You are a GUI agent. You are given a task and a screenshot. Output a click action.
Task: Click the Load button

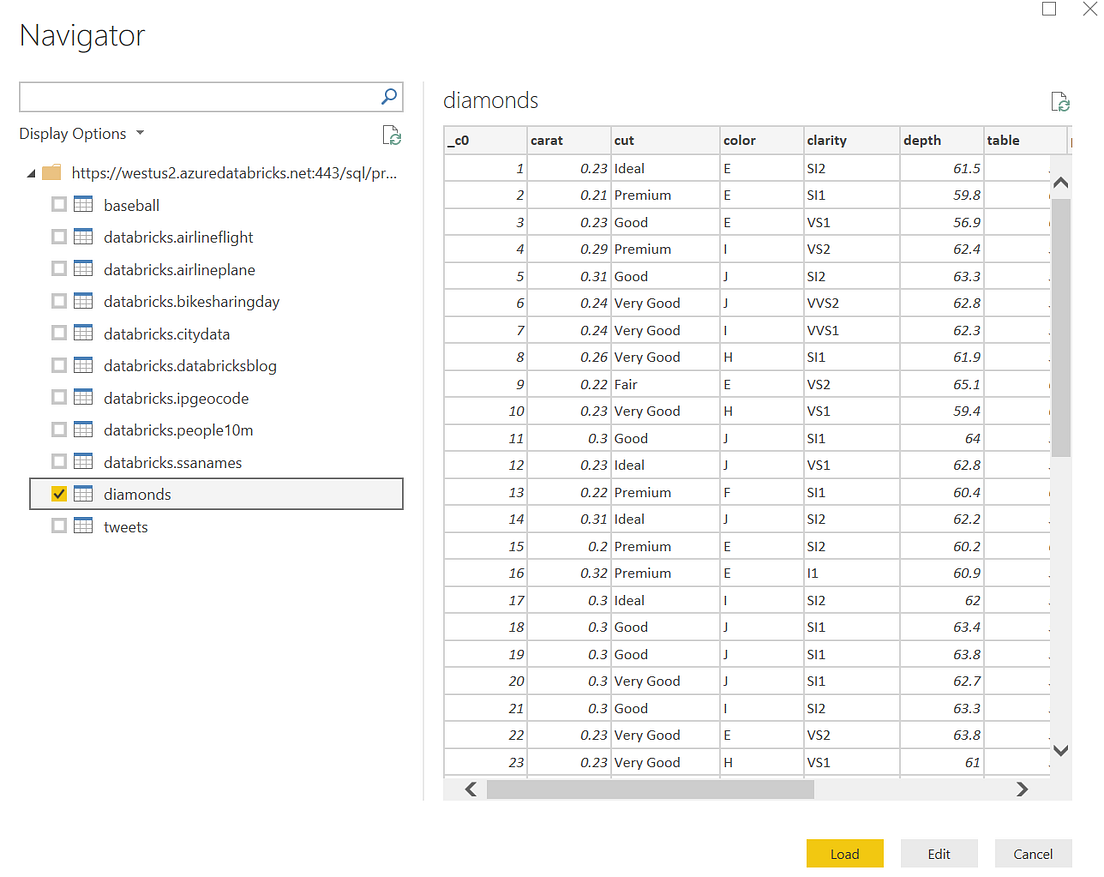(844, 853)
